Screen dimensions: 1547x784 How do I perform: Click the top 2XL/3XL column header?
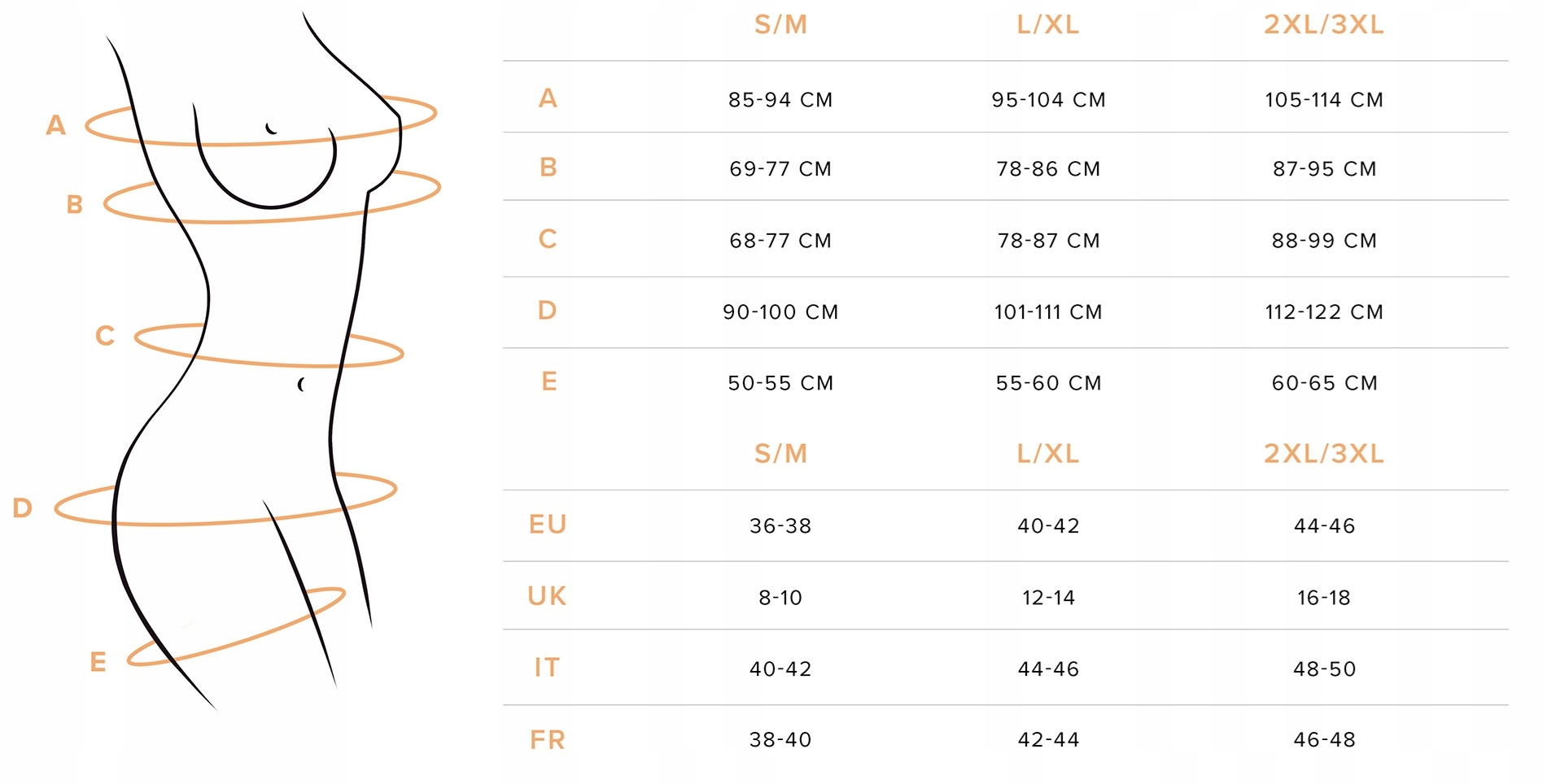click(x=1323, y=25)
